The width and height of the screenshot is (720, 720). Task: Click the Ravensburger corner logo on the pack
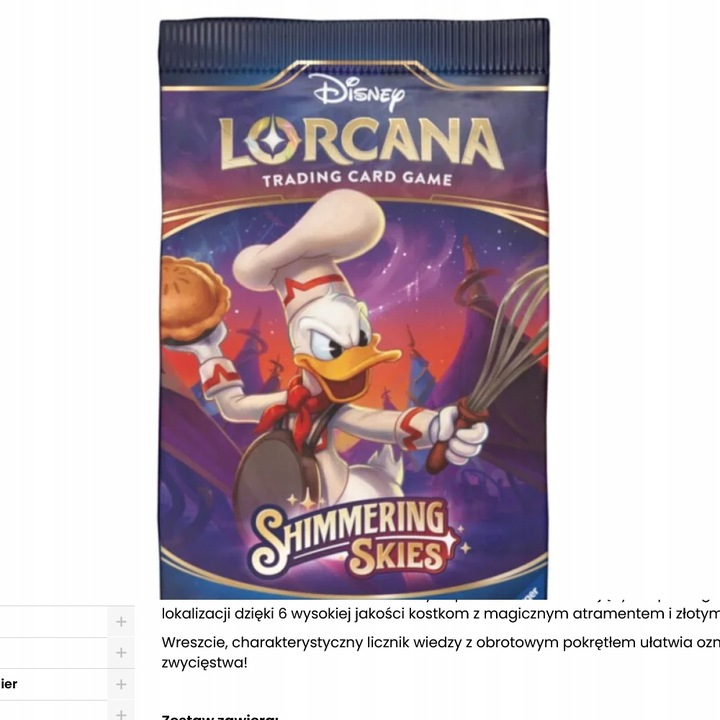point(535,591)
